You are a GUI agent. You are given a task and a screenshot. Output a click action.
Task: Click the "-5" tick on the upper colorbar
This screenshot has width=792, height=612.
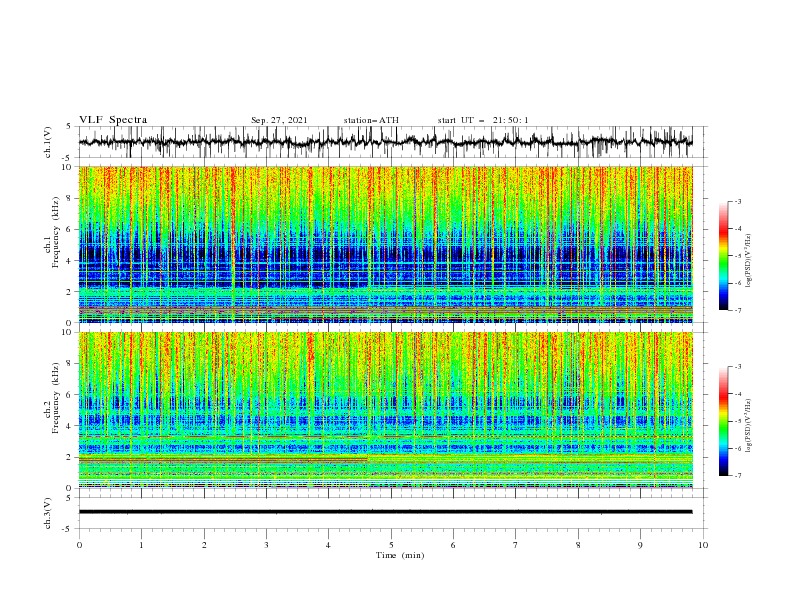click(x=737, y=256)
